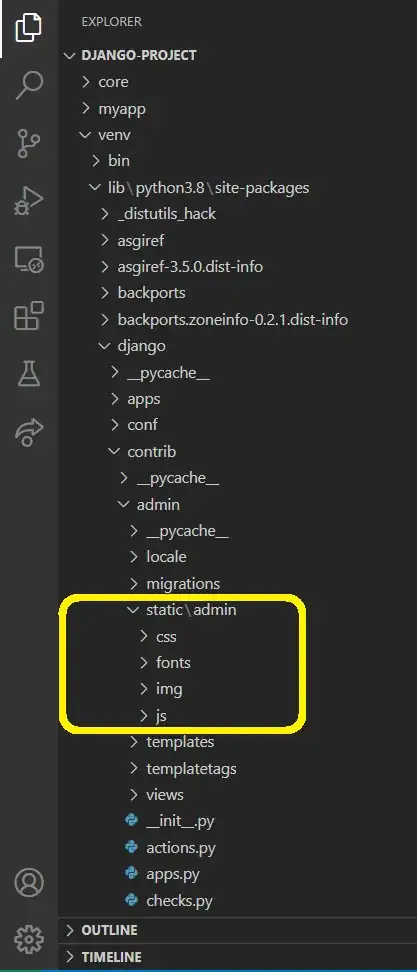Expand the myapp folder
Screen dimensions: 417x972
(x=237, y=108)
